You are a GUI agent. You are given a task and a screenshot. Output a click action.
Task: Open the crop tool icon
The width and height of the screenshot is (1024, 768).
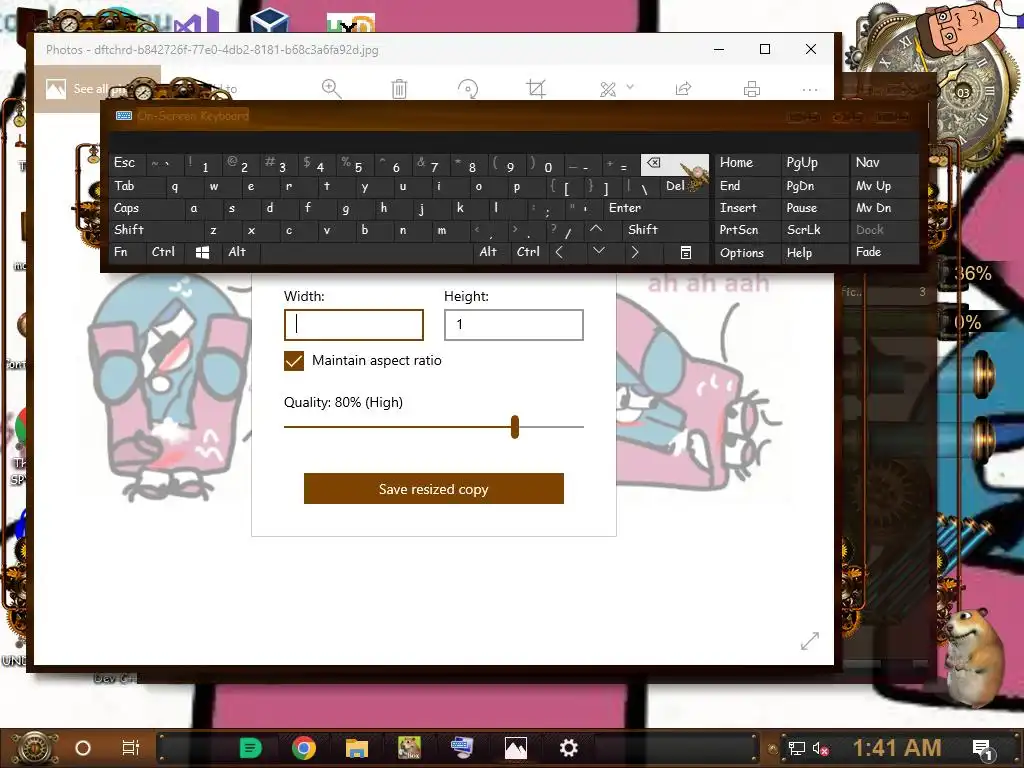pos(536,89)
